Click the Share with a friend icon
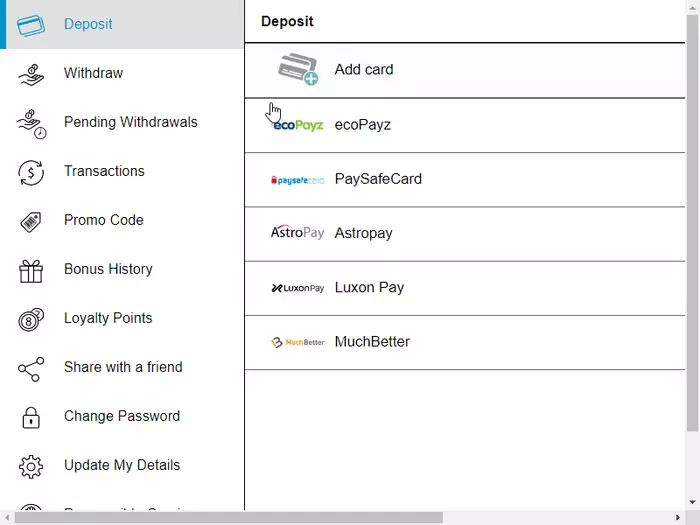Viewport: 700px width, 525px height. point(31,369)
